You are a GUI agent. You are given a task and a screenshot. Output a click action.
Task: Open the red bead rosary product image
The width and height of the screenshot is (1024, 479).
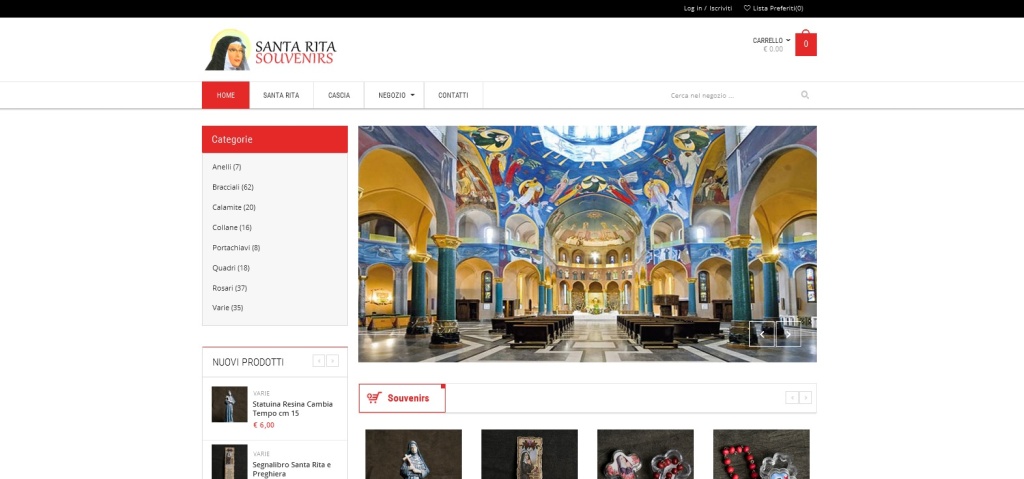point(761,454)
